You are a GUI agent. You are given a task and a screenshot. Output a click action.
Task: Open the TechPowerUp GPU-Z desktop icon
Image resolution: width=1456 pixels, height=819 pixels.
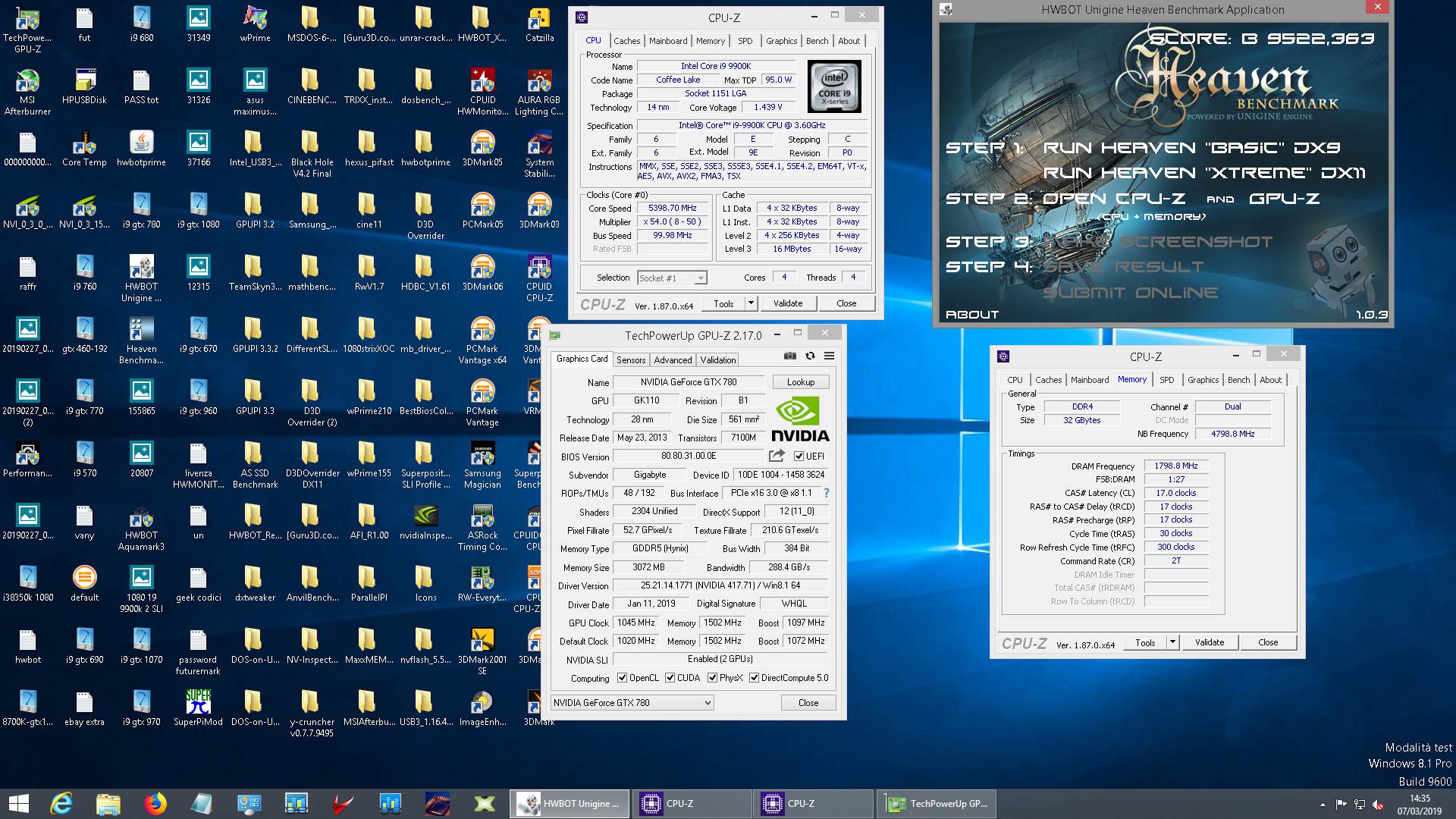click(28, 30)
